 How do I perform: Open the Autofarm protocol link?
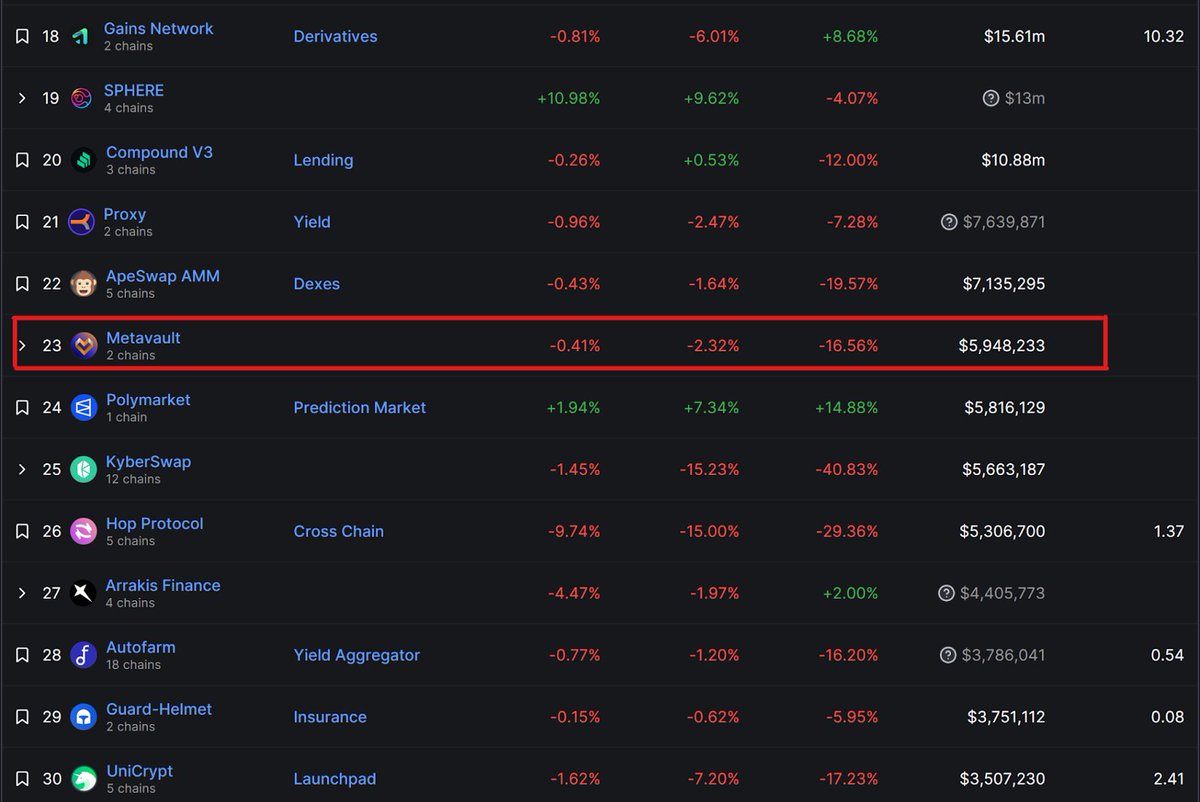141,648
